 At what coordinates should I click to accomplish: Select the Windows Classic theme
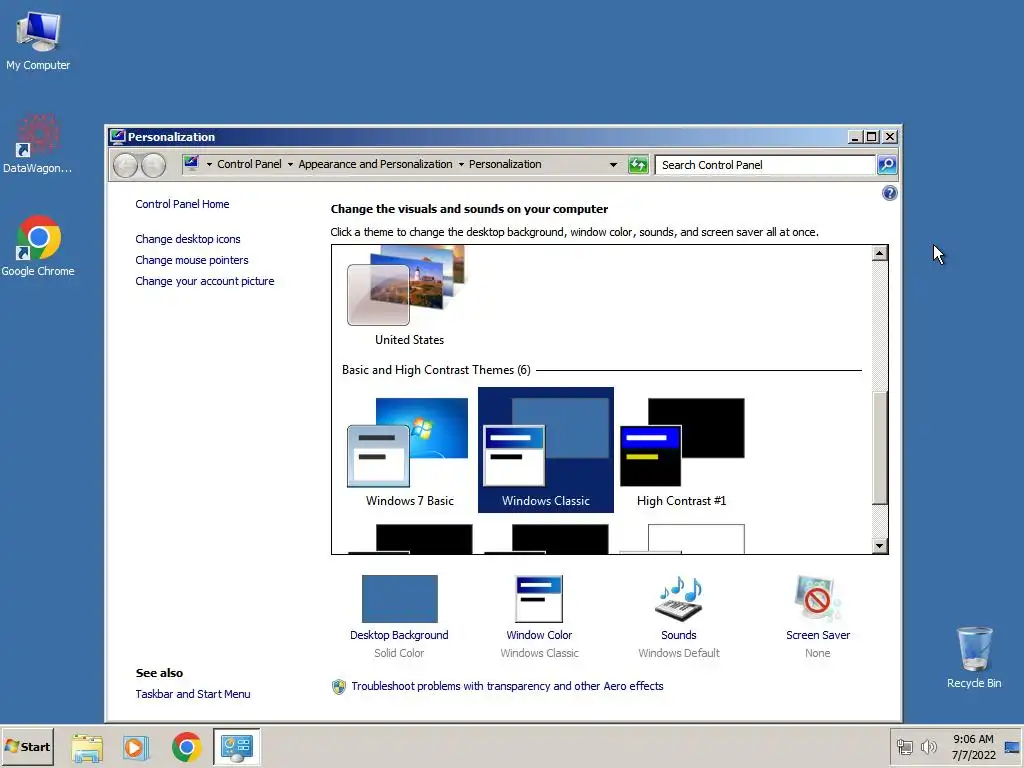(x=546, y=450)
